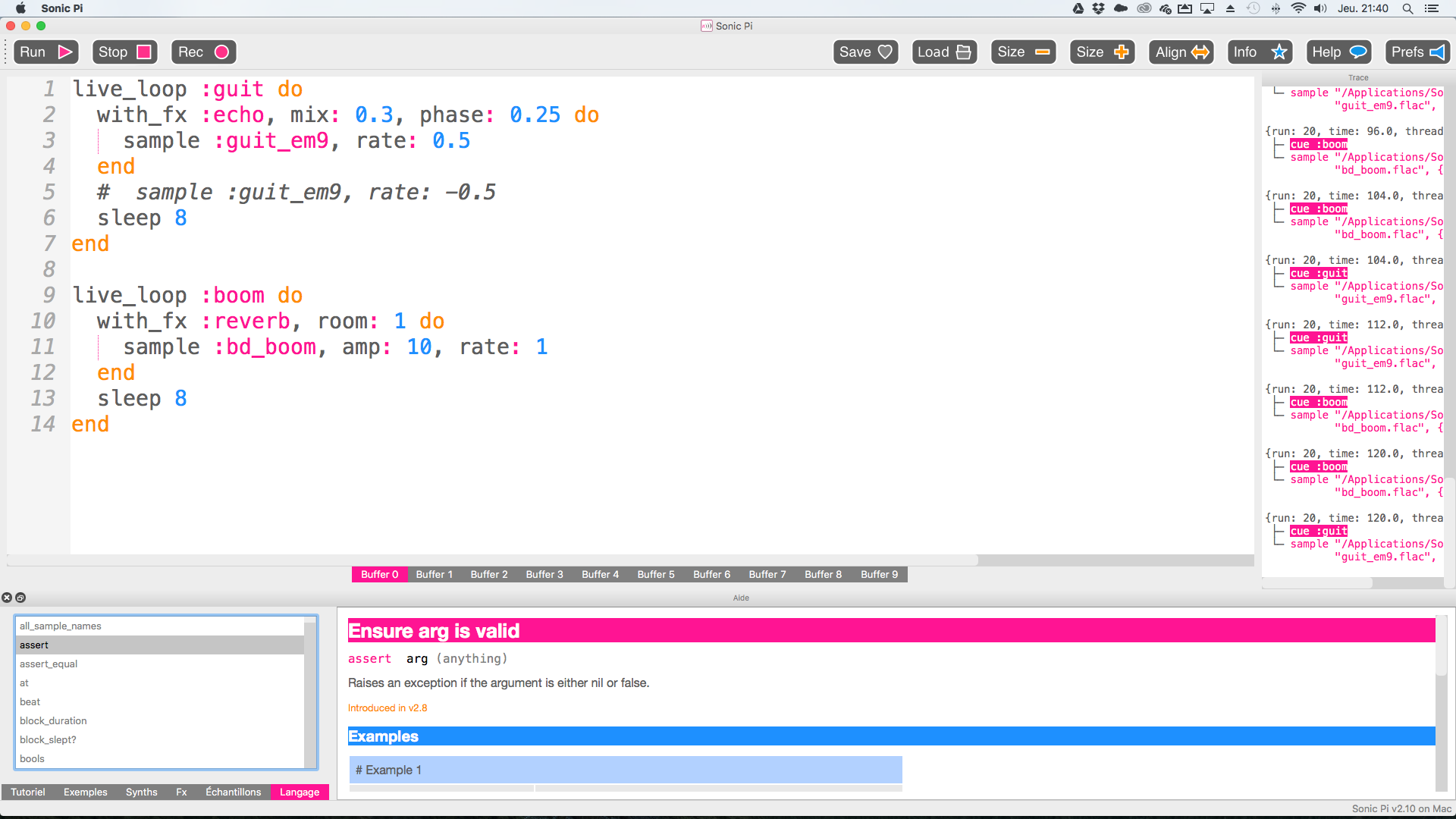Select the Langage help tab
This screenshot has width=1456, height=819.
tap(300, 792)
